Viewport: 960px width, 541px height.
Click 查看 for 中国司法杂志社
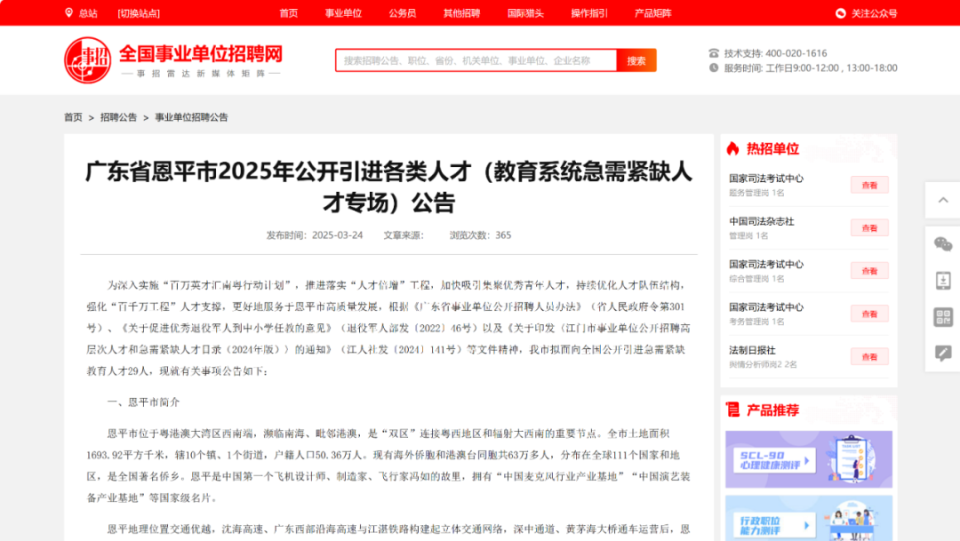click(869, 228)
